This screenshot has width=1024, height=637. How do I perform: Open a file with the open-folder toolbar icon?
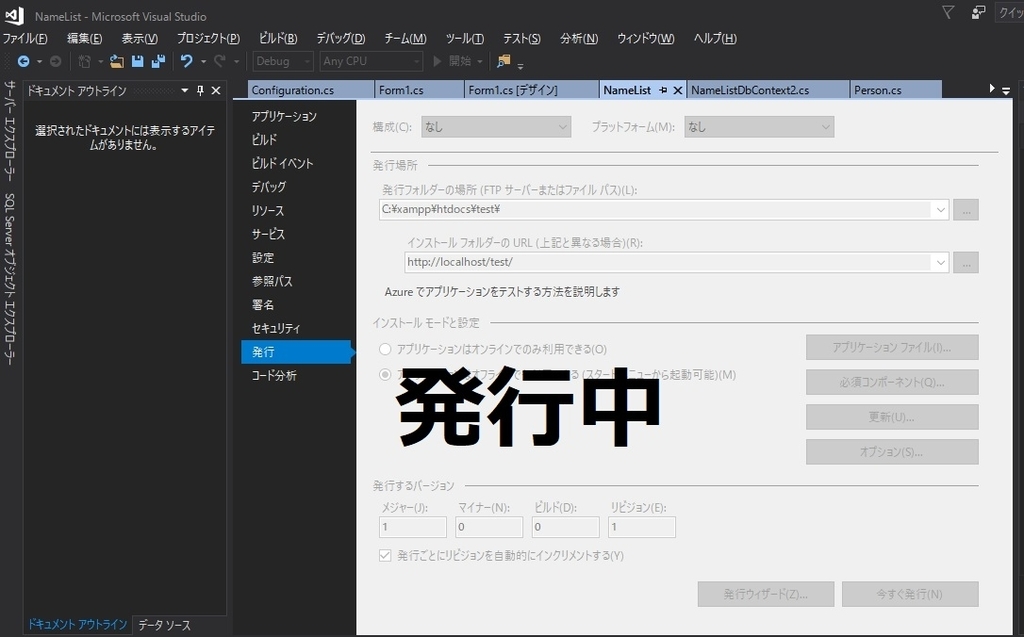click(115, 61)
